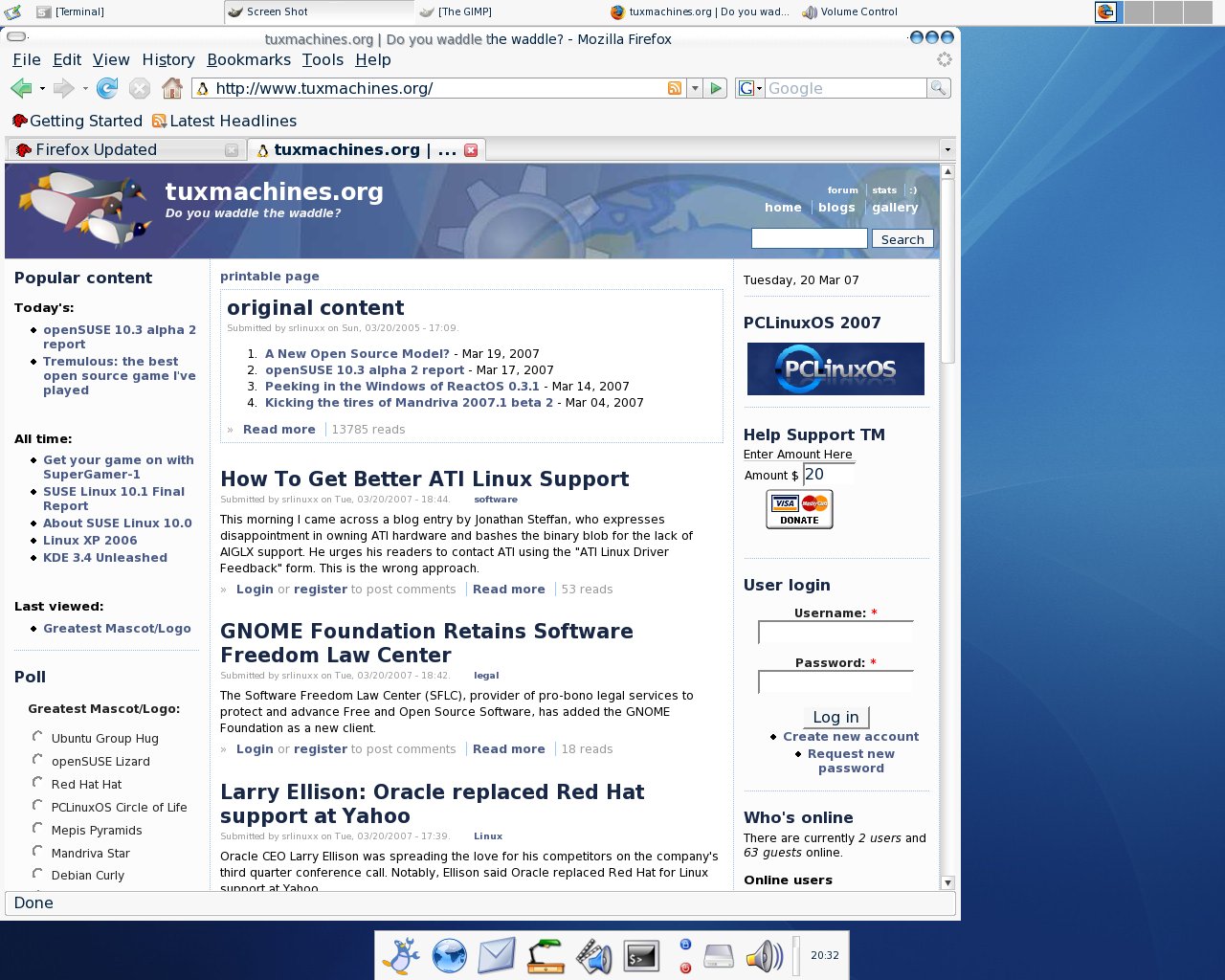Click the RSS feed icon in address bar
Viewport: 1225px width, 980px height.
click(675, 88)
